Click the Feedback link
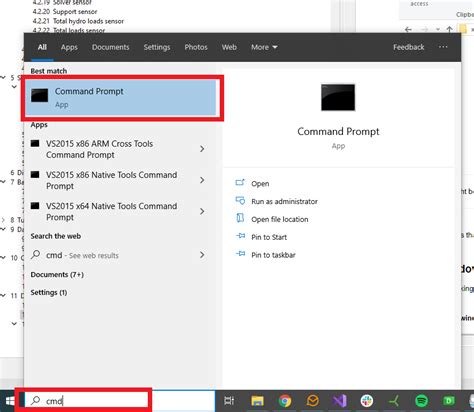Image resolution: width=474 pixels, height=412 pixels. [x=409, y=47]
